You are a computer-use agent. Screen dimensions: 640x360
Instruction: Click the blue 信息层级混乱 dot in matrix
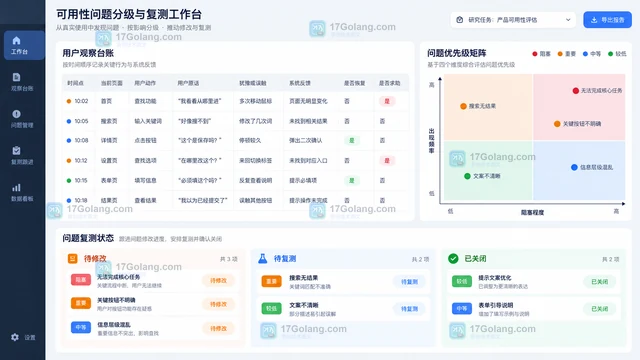click(x=574, y=167)
